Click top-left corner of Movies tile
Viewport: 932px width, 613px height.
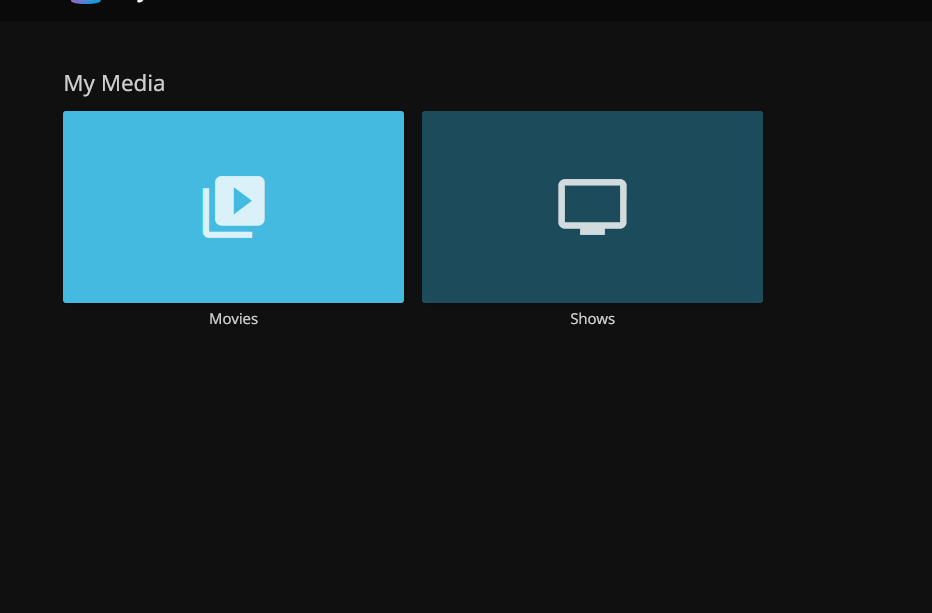click(x=67, y=115)
